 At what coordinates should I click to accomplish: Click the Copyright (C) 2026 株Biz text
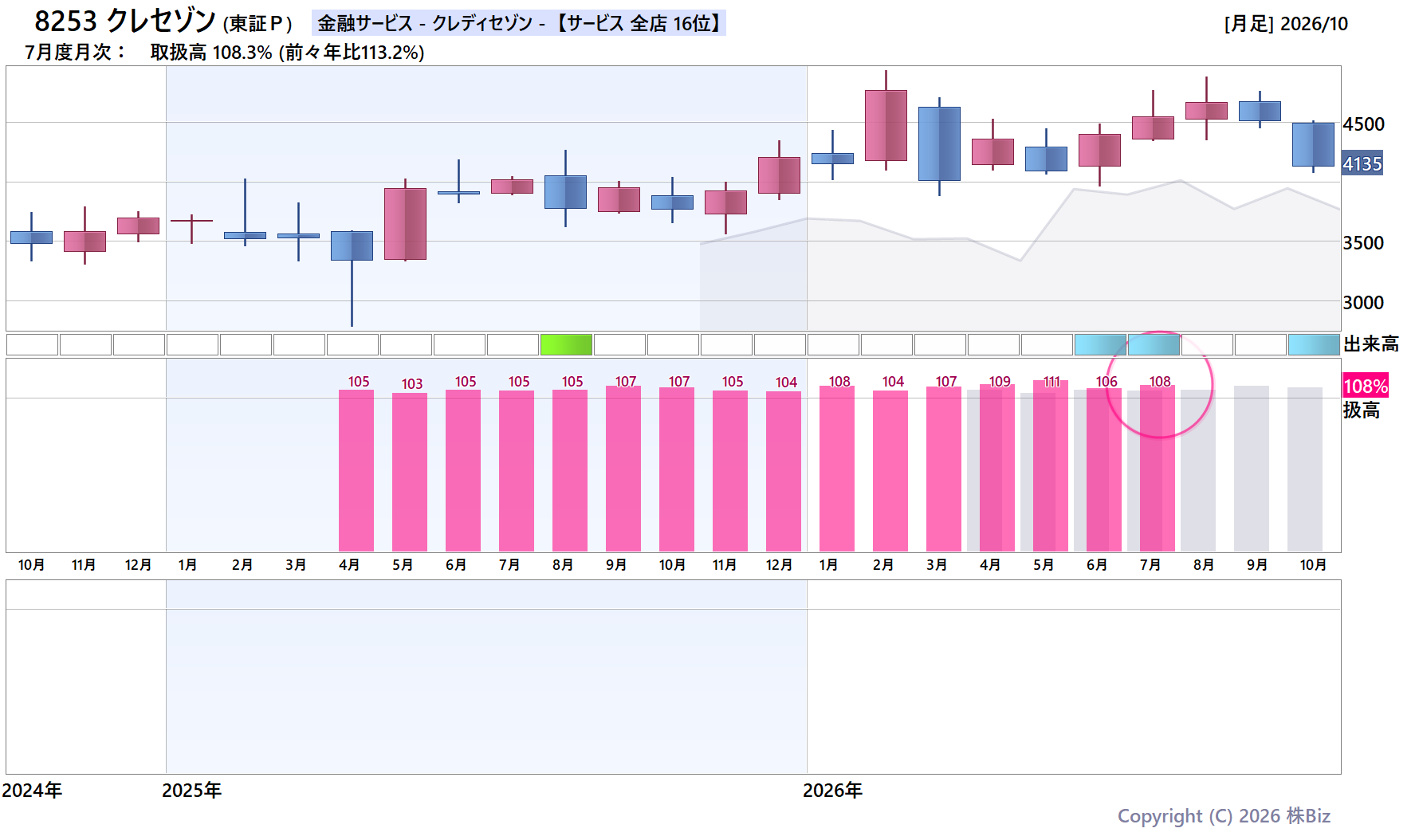tap(1224, 816)
